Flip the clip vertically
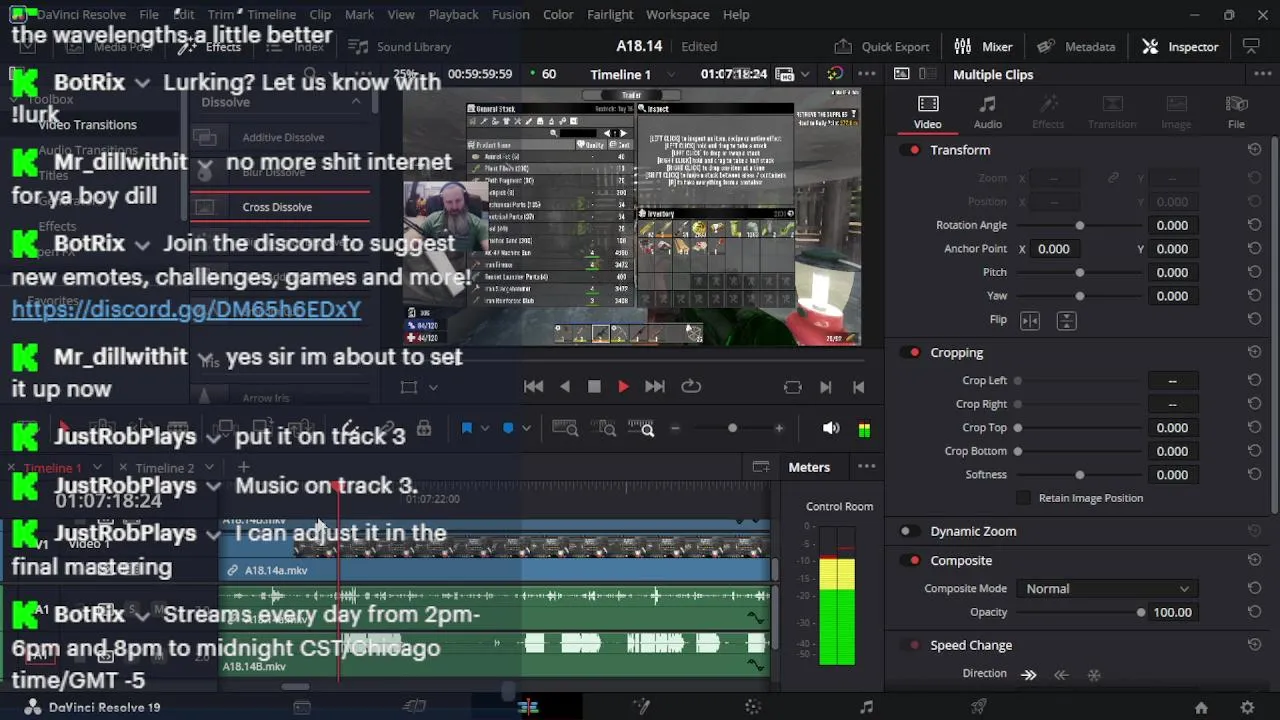1280x720 pixels. click(x=1066, y=320)
